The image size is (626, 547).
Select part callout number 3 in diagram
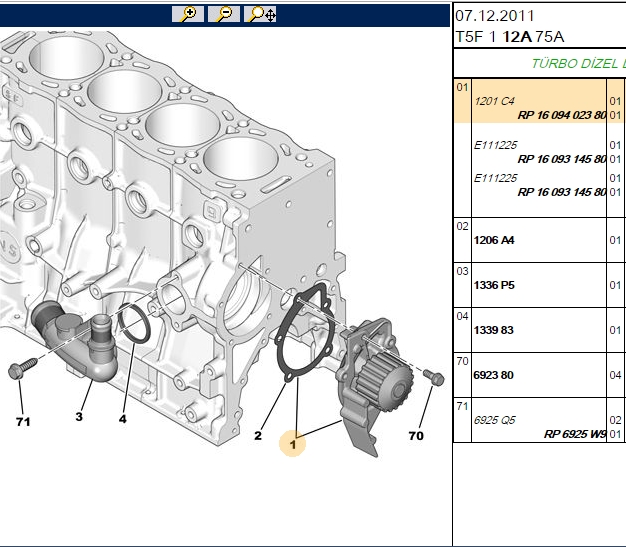pos(79,417)
